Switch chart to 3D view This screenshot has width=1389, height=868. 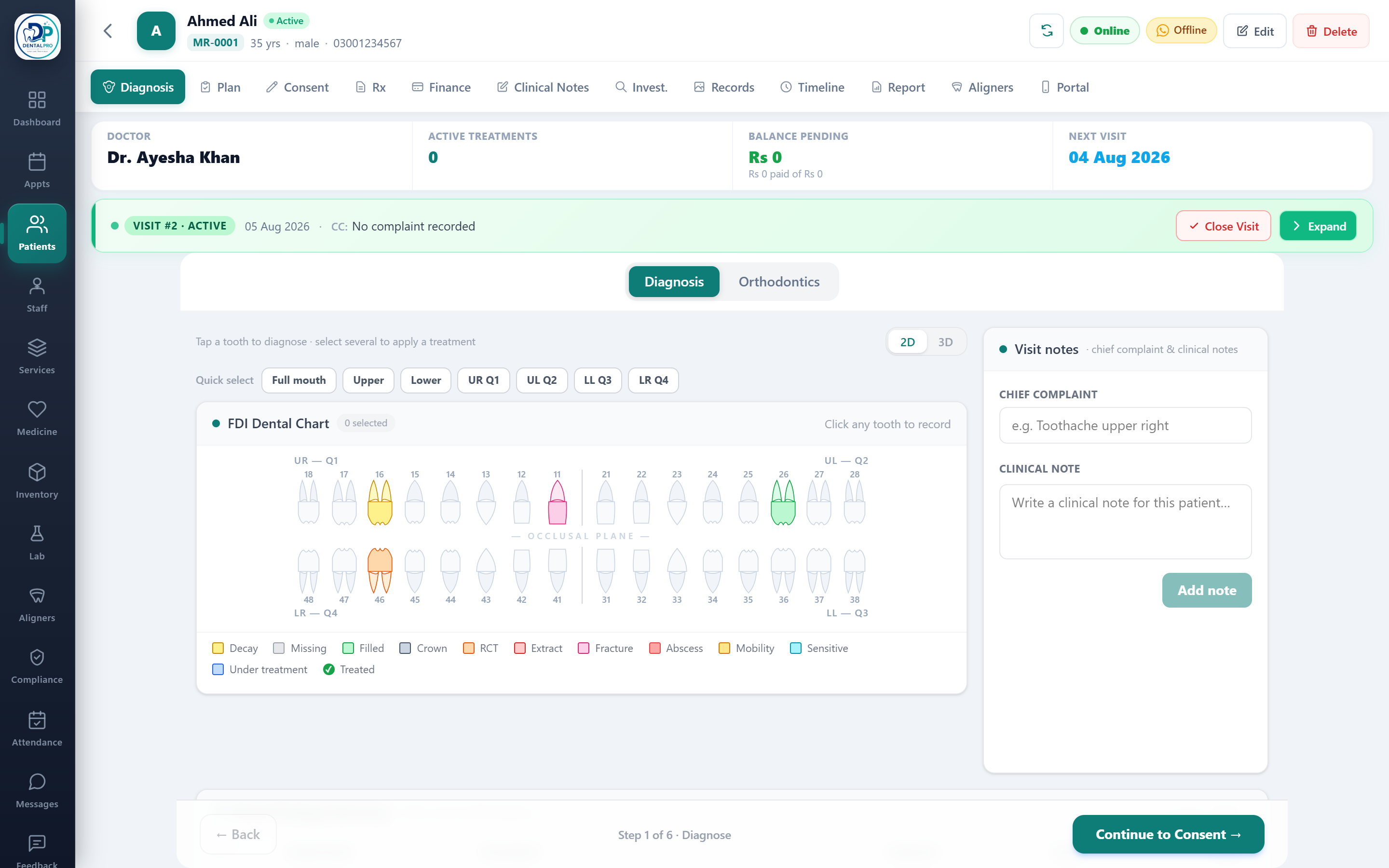pyautogui.click(x=945, y=342)
